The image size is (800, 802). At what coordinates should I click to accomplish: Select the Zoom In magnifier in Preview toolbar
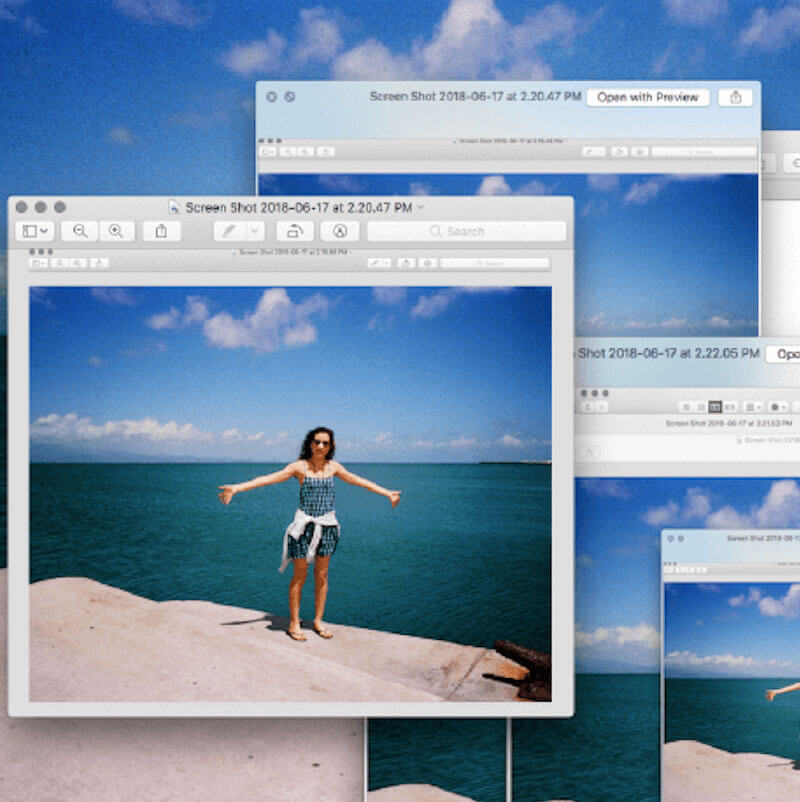click(115, 231)
